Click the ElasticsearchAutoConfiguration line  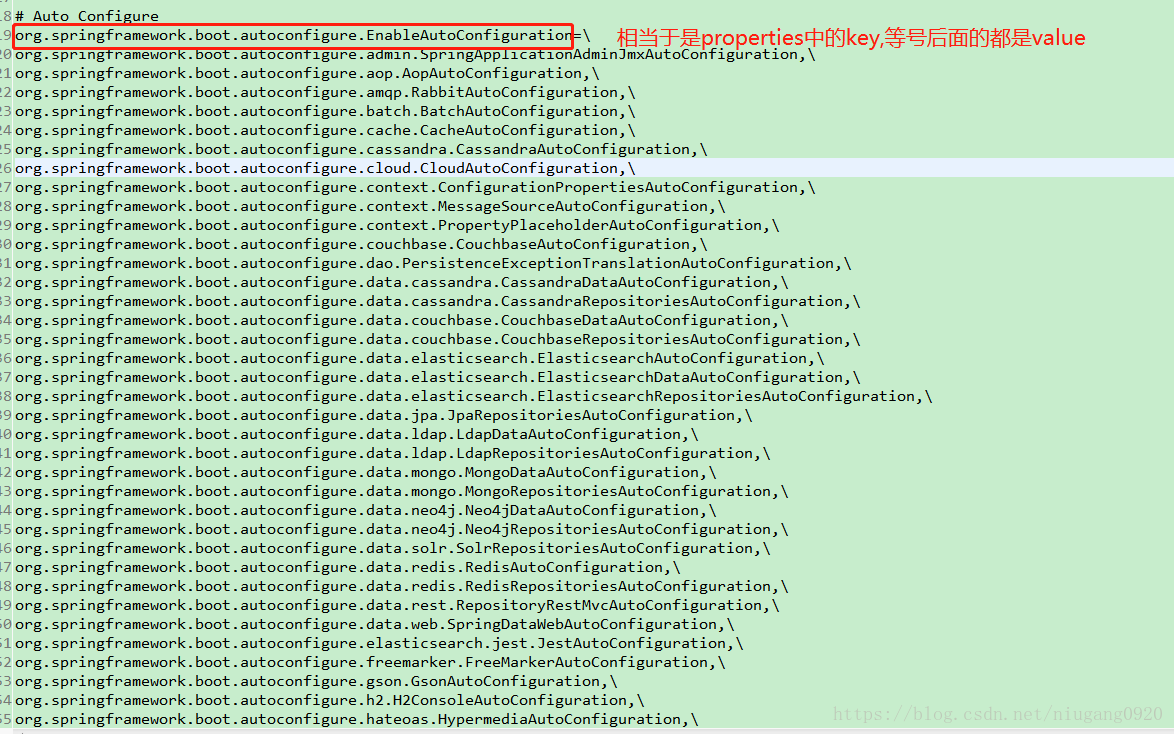pyautogui.click(x=419, y=358)
